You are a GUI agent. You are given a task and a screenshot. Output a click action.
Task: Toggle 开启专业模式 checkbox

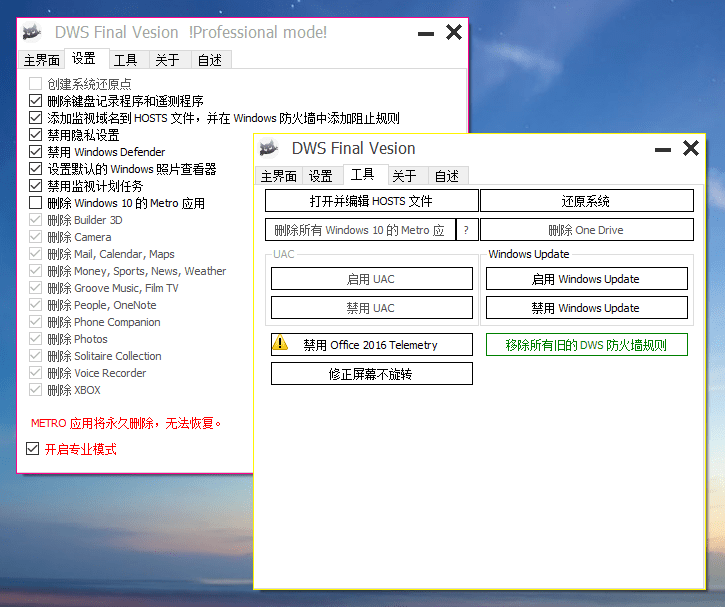pos(35,450)
